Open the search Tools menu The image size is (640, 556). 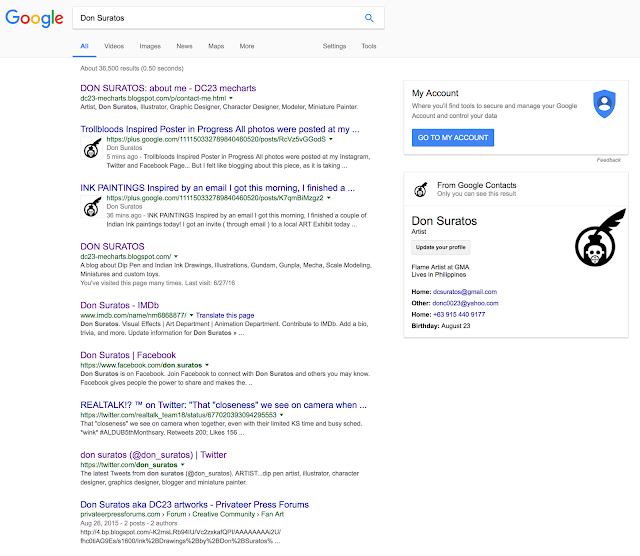pyautogui.click(x=369, y=46)
